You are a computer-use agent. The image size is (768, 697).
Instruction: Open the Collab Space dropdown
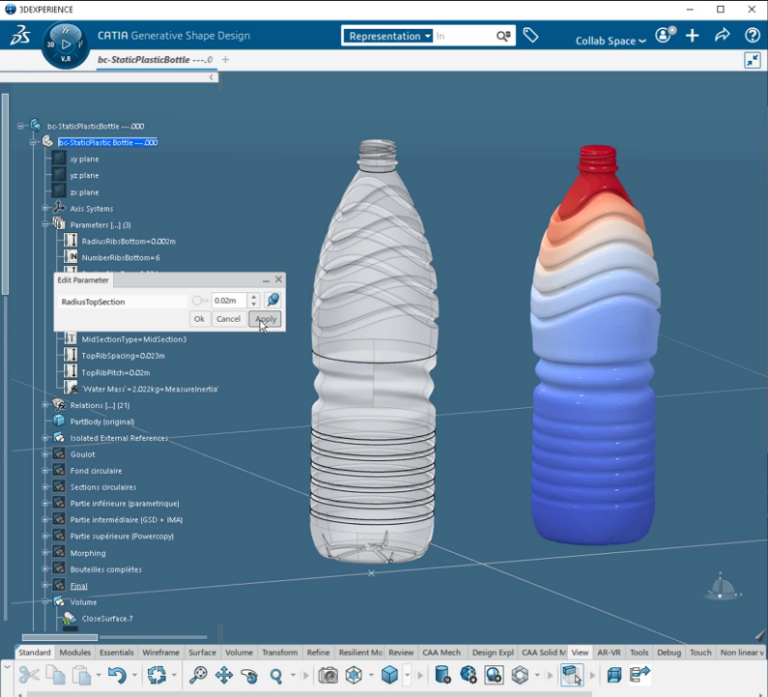pyautogui.click(x=610, y=41)
